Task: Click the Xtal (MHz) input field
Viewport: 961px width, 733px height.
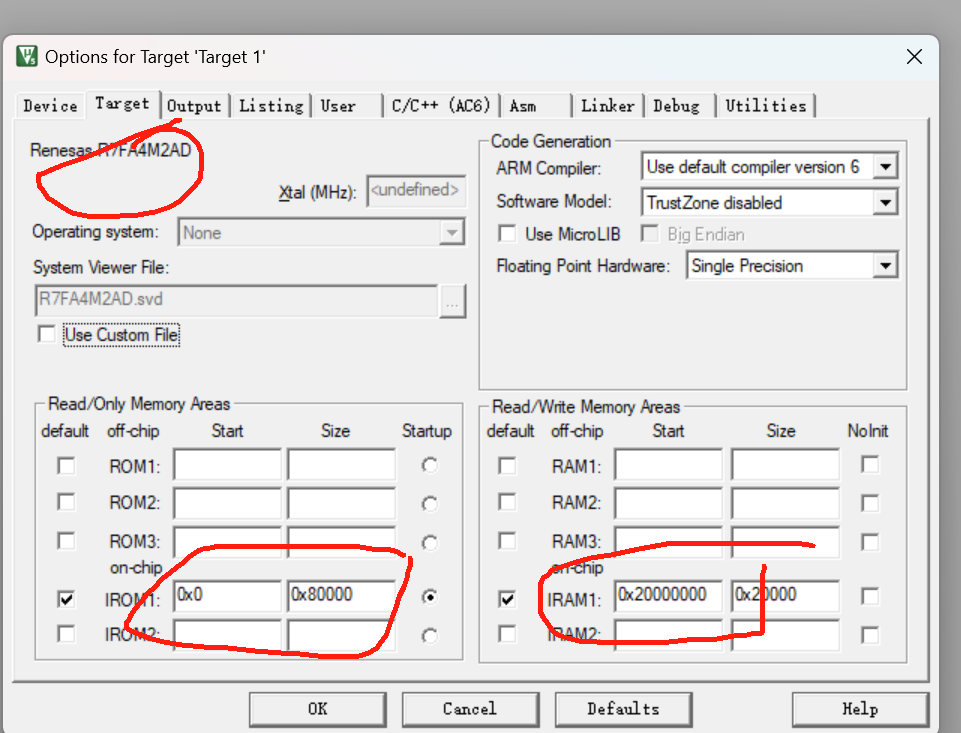Action: click(416, 191)
